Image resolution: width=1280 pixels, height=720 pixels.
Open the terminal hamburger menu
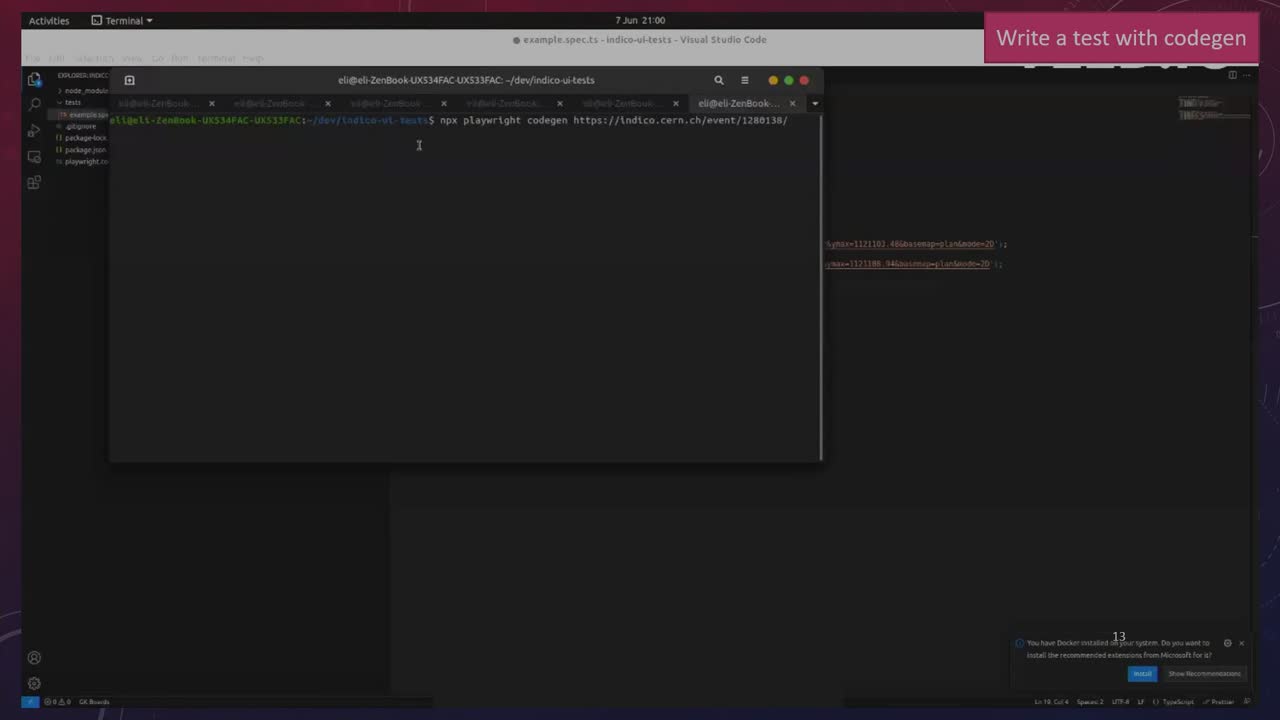[744, 80]
